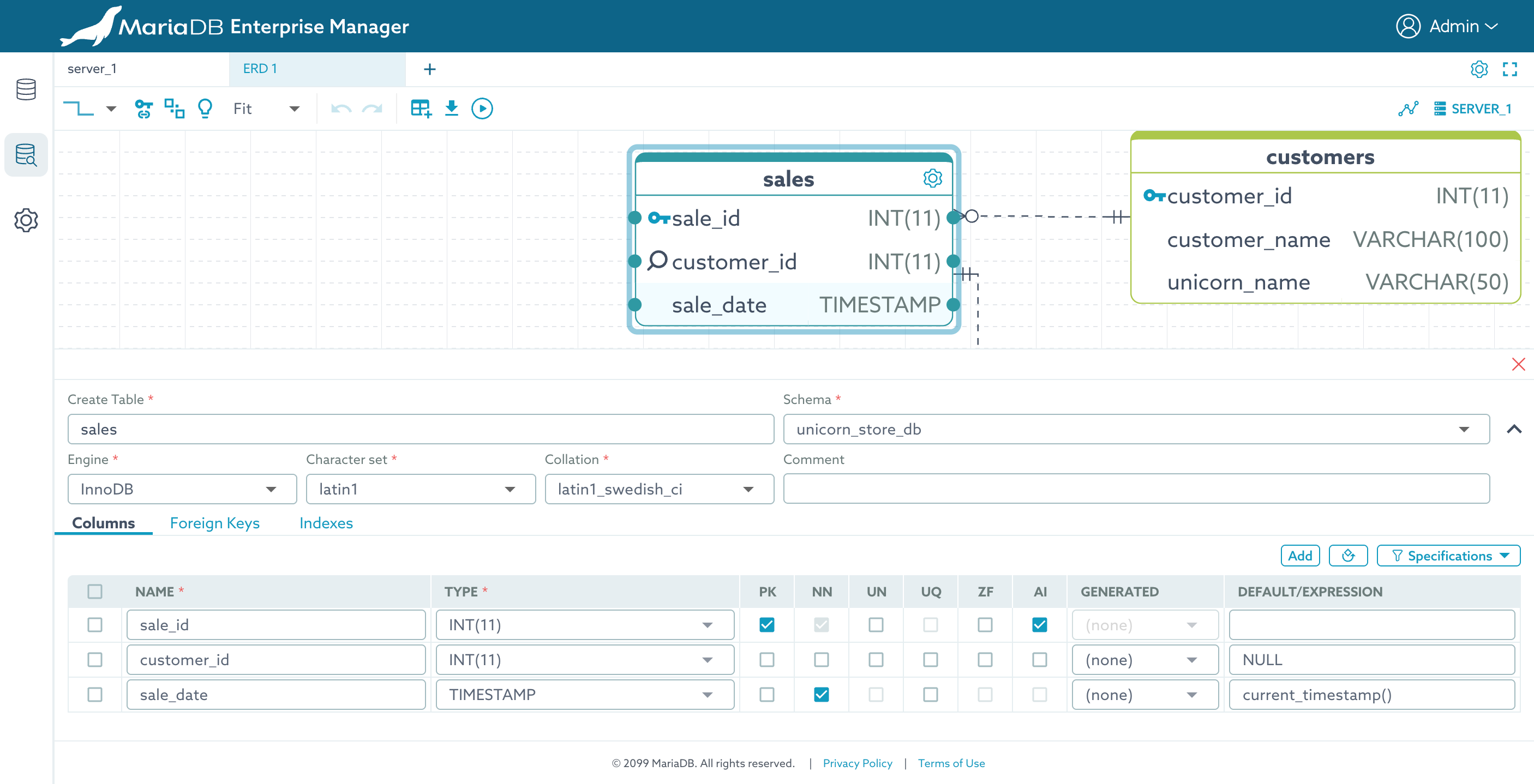The image size is (1534, 784).
Task: Uncheck AI checkbox for sale_id
Action: coord(1039,624)
